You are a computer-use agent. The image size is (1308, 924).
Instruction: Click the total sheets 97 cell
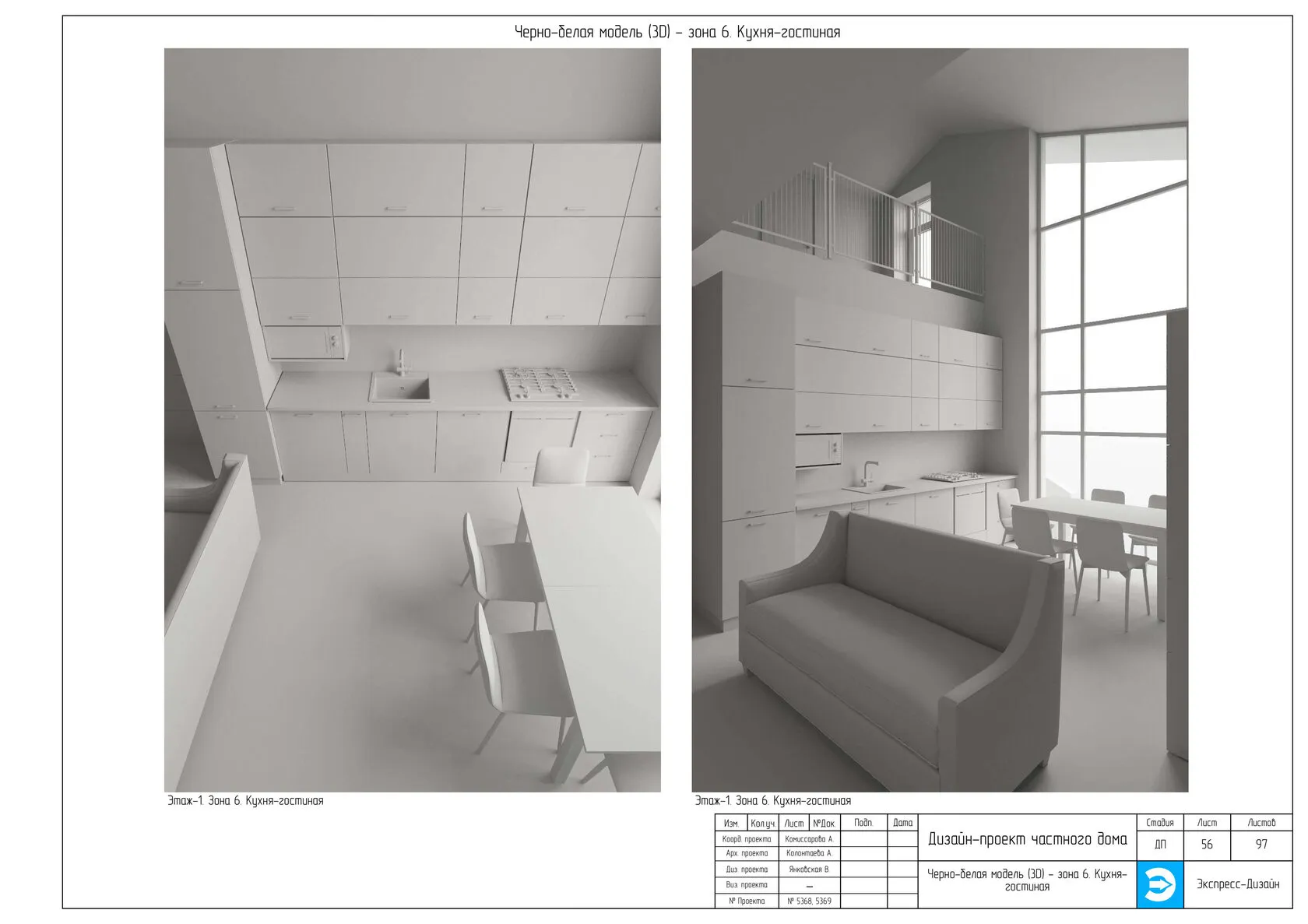1261,844
